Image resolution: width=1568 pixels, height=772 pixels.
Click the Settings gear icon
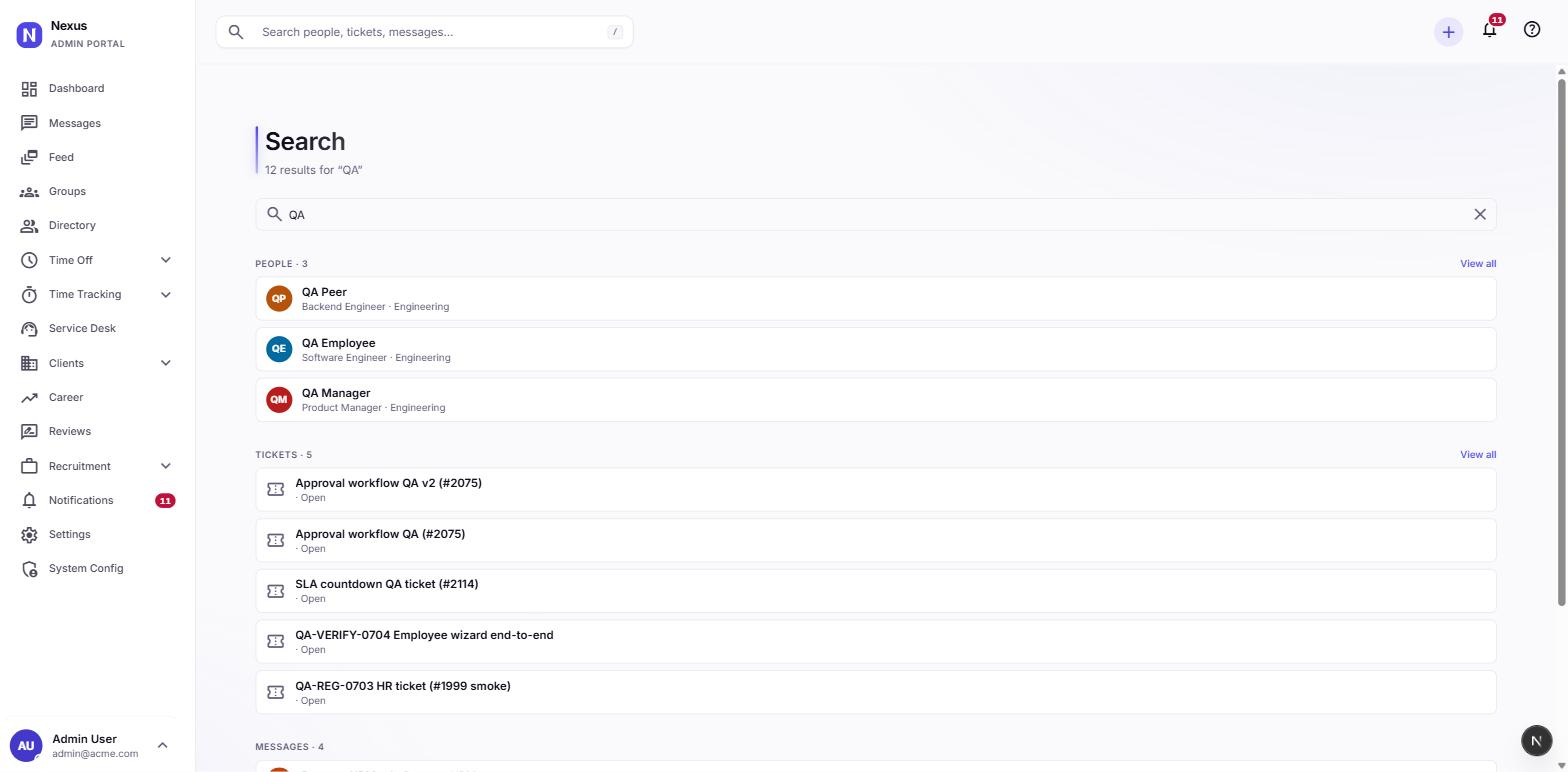(29, 534)
